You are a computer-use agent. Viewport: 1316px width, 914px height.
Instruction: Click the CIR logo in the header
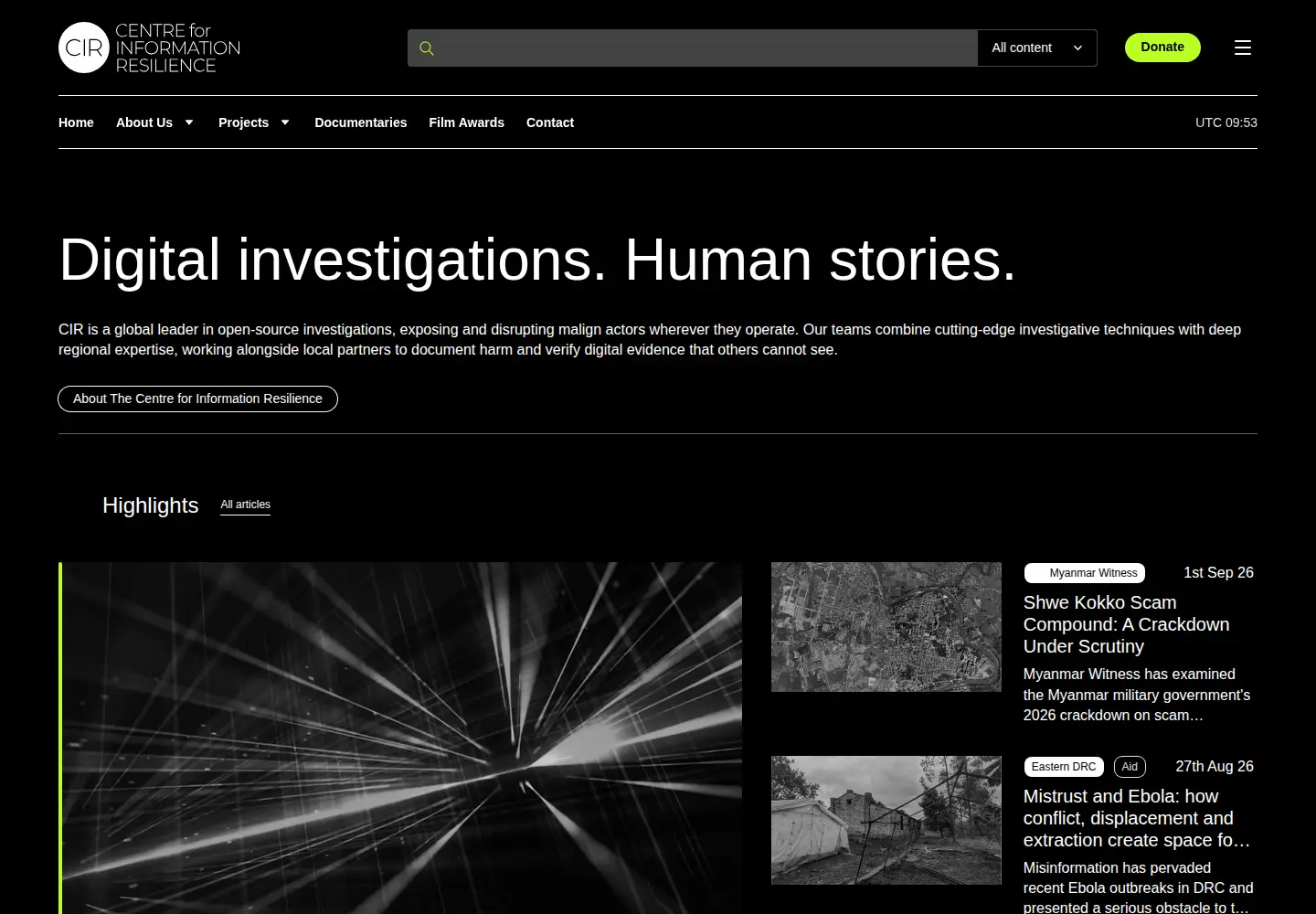150,48
